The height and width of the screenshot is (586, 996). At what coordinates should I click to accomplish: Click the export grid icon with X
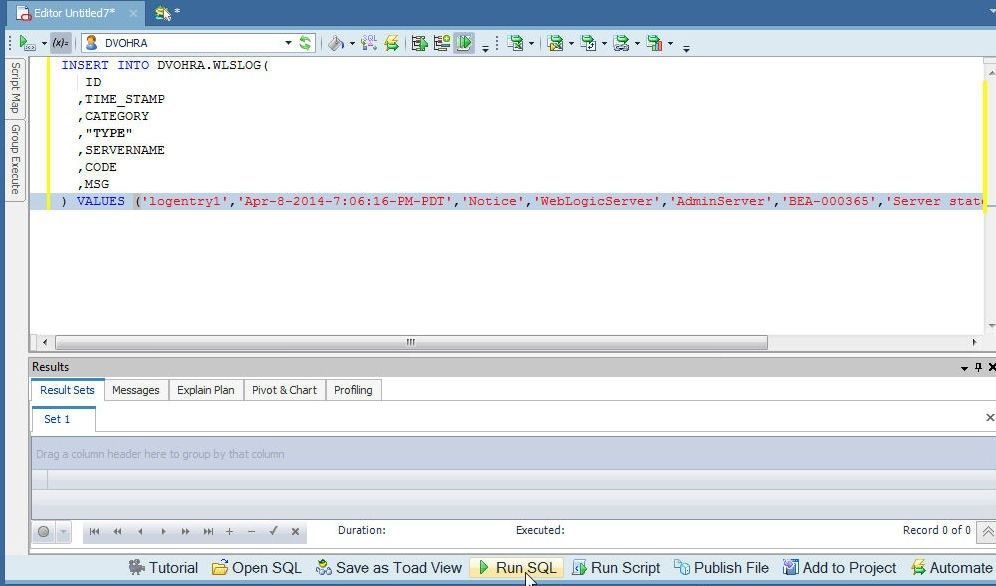coord(516,43)
